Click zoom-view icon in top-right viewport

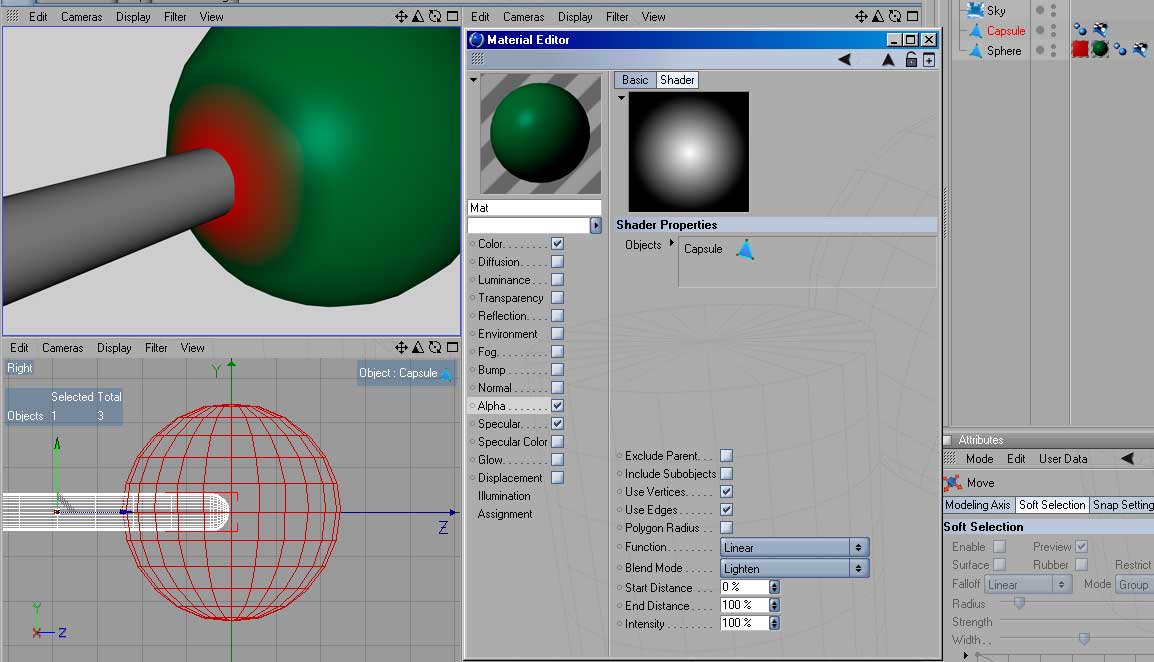click(x=878, y=16)
